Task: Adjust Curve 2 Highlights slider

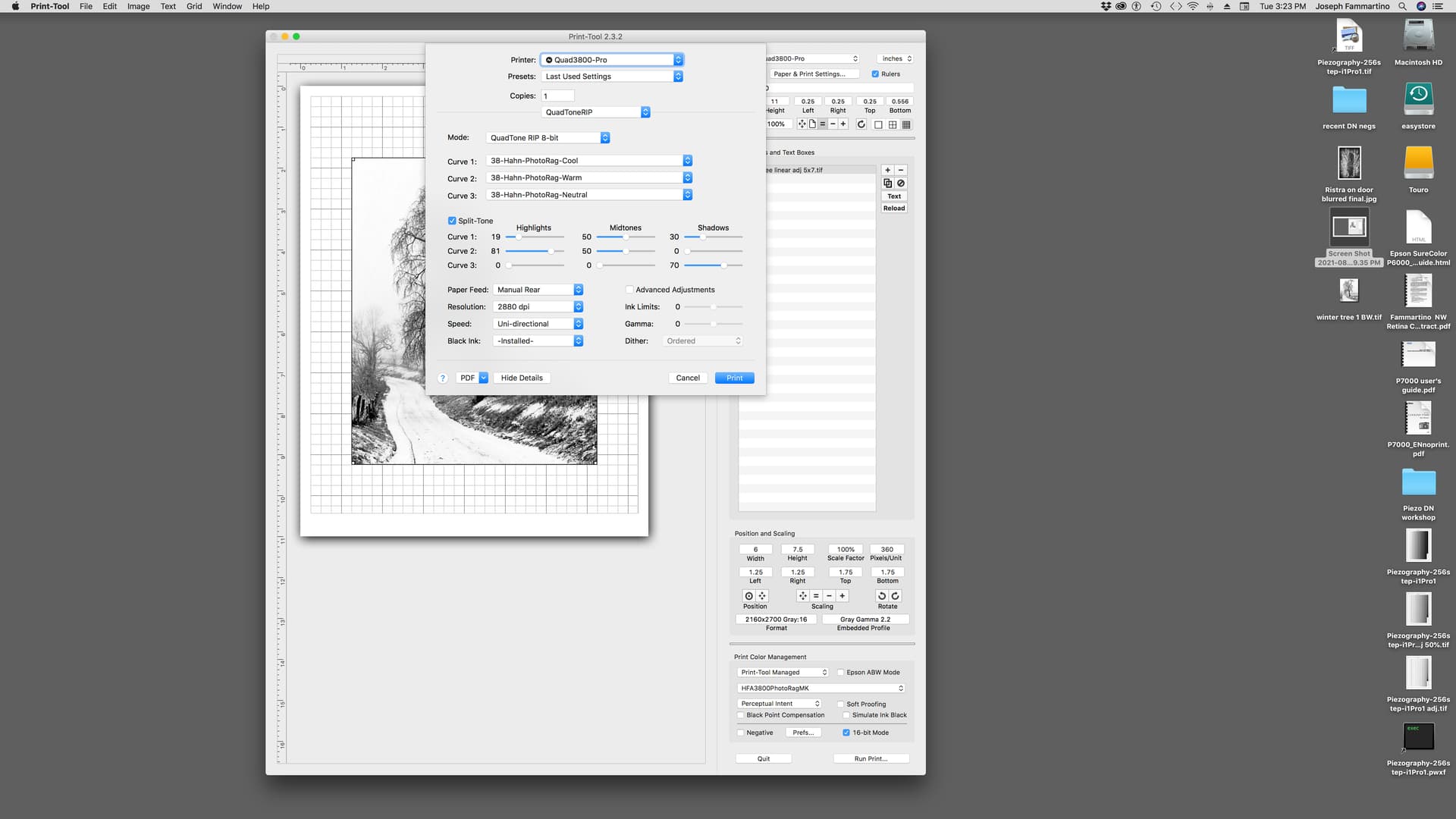Action: coord(551,251)
